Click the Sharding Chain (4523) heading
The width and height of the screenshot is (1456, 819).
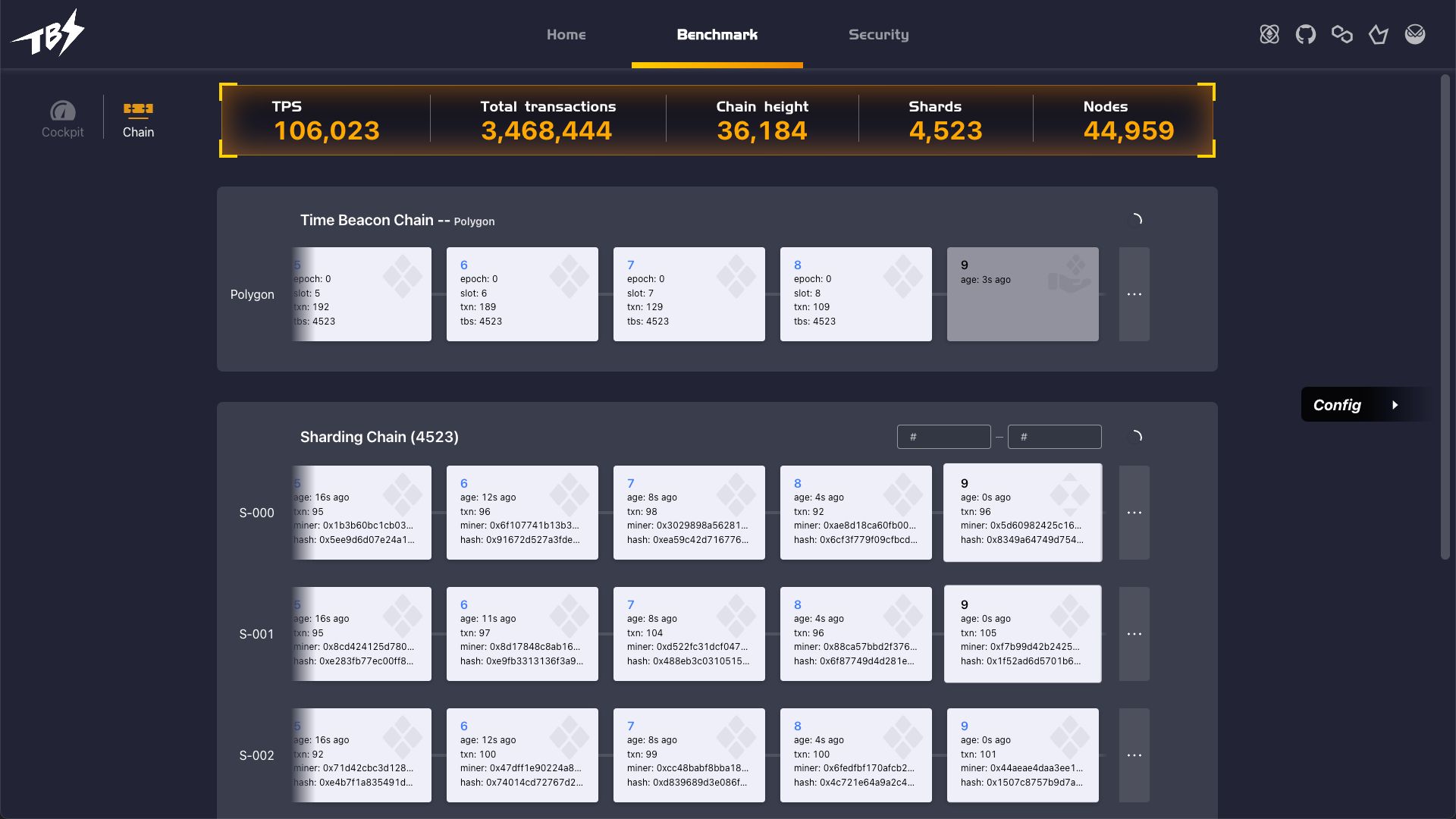click(379, 437)
